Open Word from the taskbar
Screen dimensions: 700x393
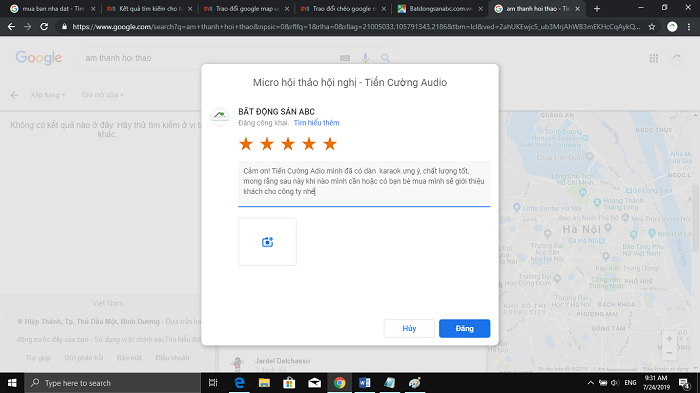click(x=364, y=383)
